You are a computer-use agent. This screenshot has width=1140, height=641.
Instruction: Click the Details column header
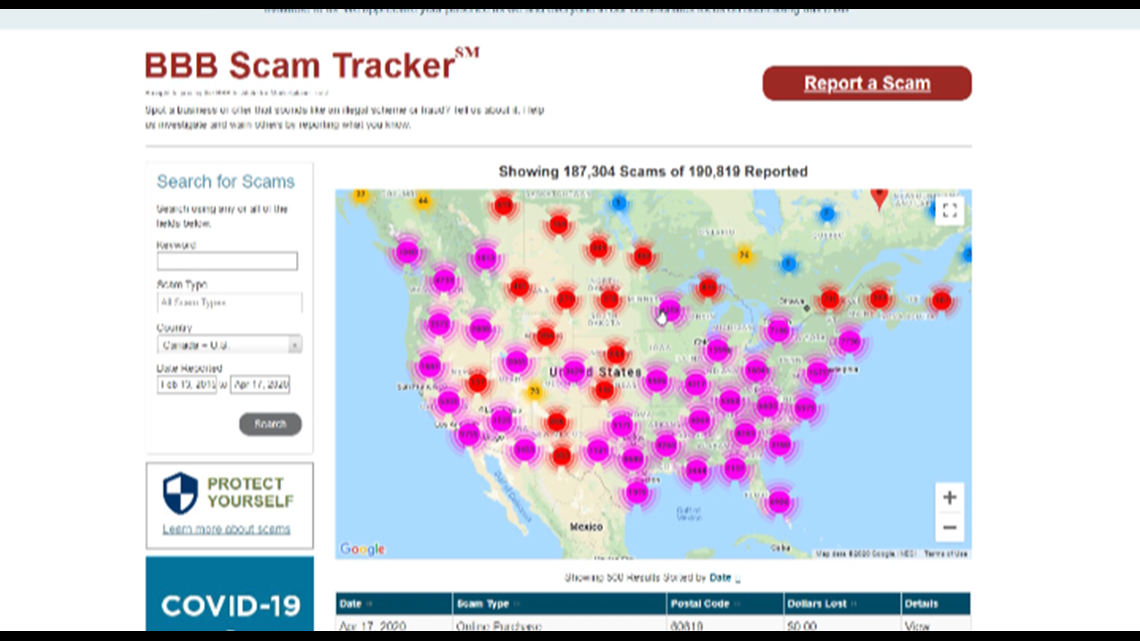[936, 603]
